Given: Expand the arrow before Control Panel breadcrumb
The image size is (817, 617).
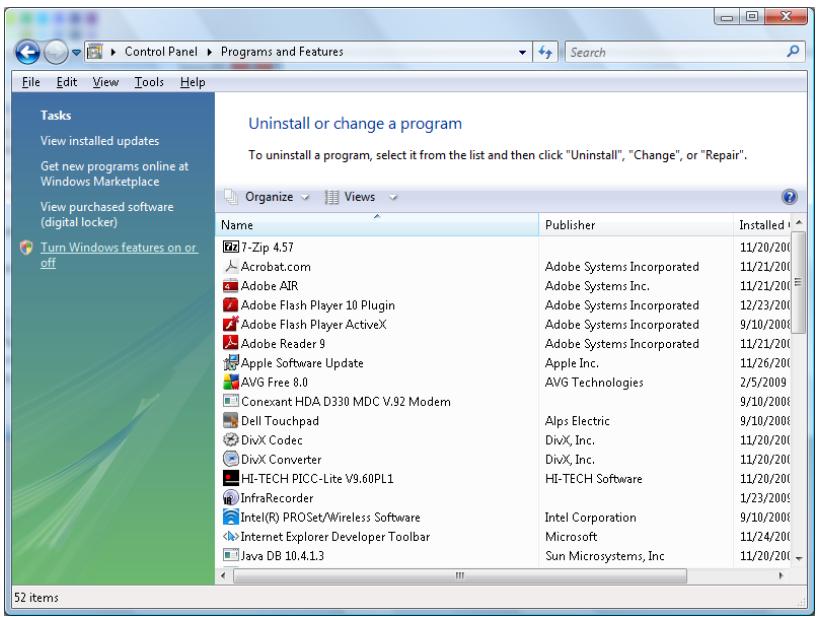Looking at the screenshot, I should (x=113, y=52).
